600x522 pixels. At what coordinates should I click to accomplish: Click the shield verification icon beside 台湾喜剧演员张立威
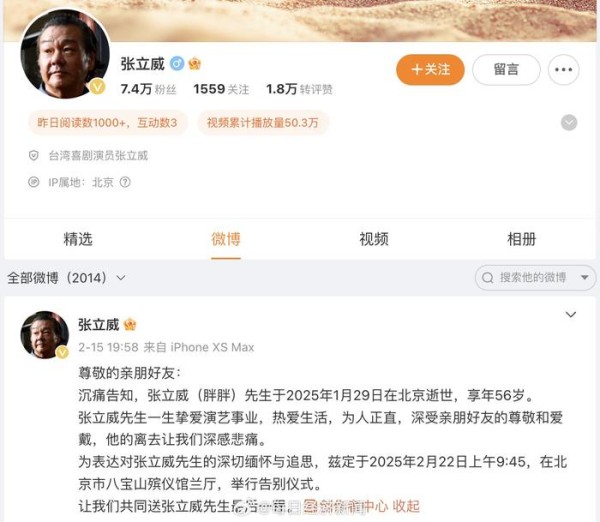pos(34,155)
